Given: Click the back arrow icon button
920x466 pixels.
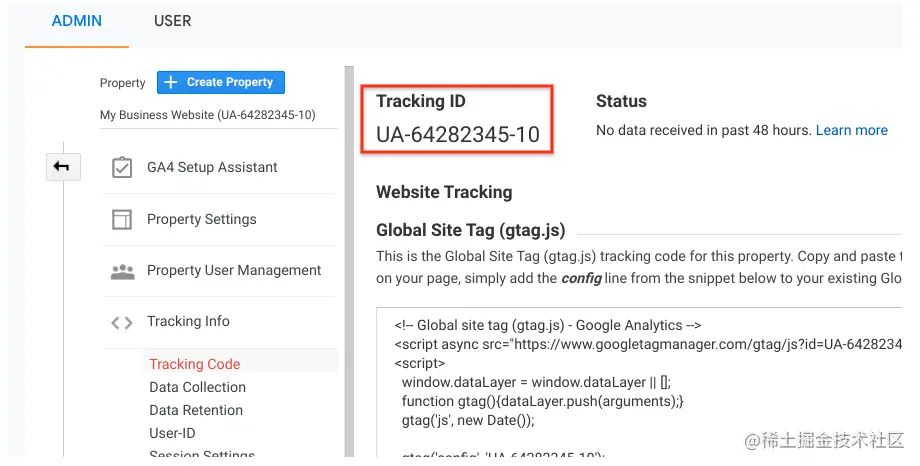Looking at the screenshot, I should click(63, 167).
